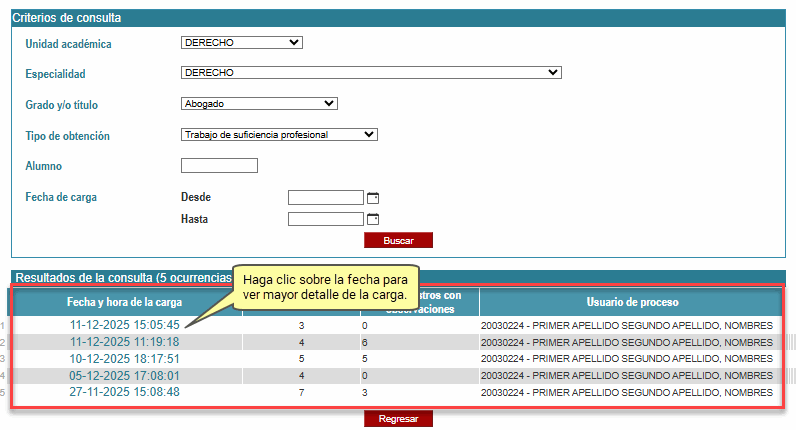
Task: Open the calendar picker for Hasta date
Action: tap(373, 219)
